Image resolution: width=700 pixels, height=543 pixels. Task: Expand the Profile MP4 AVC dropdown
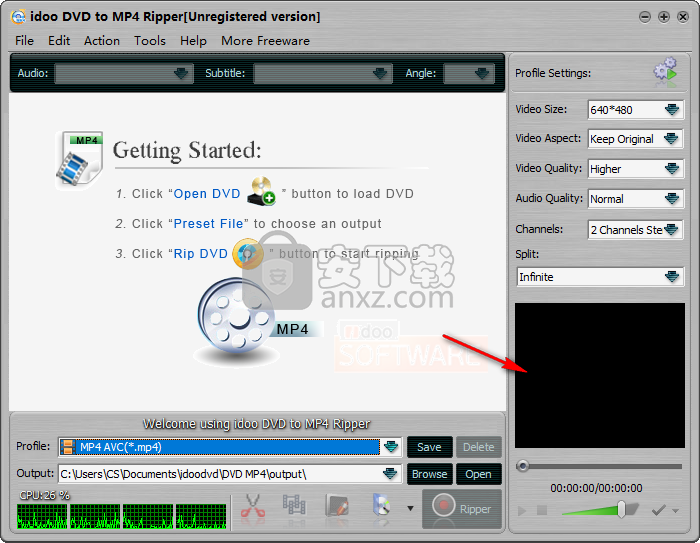391,447
